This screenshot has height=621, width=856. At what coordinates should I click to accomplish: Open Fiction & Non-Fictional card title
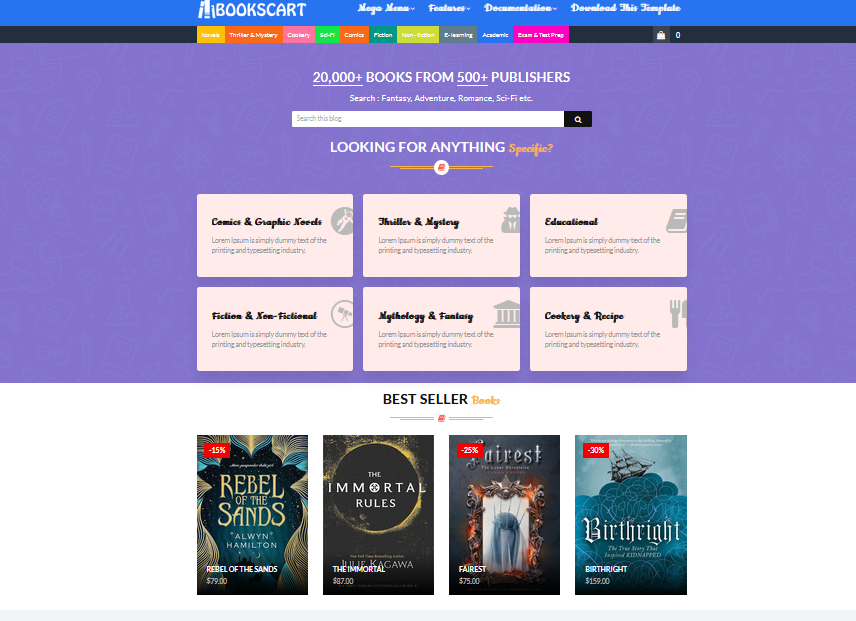[x=264, y=315]
